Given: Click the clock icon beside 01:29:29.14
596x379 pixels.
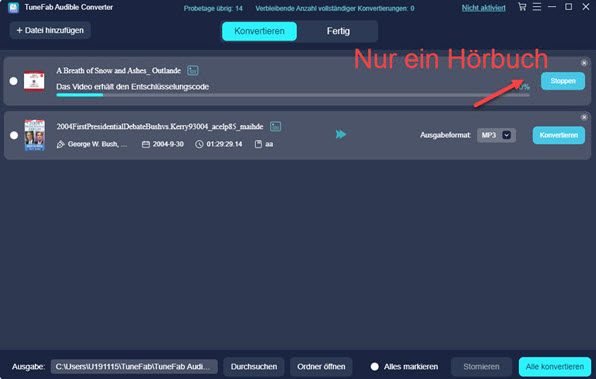Looking at the screenshot, I should point(199,144).
